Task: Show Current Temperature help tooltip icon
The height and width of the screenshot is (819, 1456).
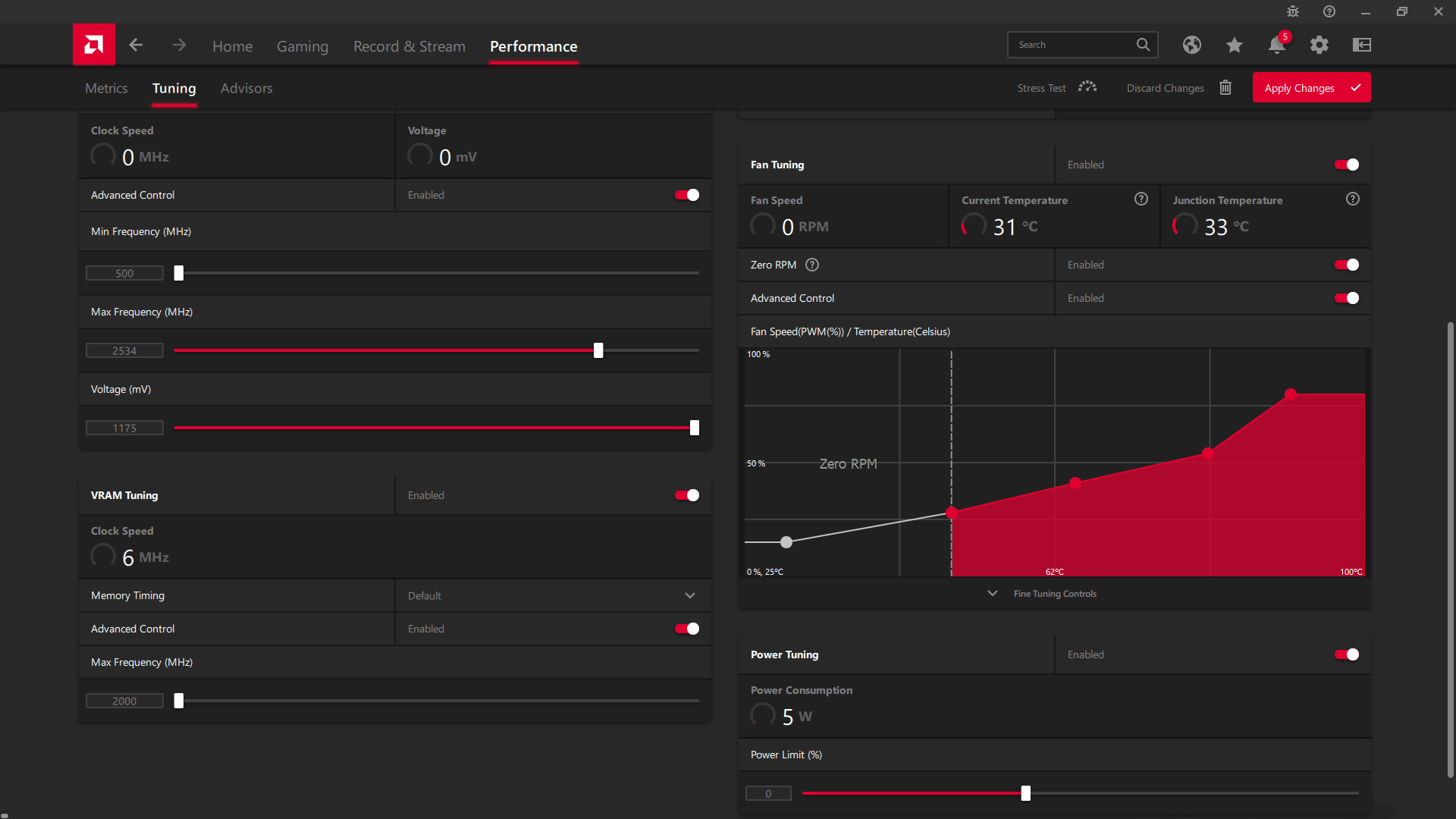Action: point(1141,199)
